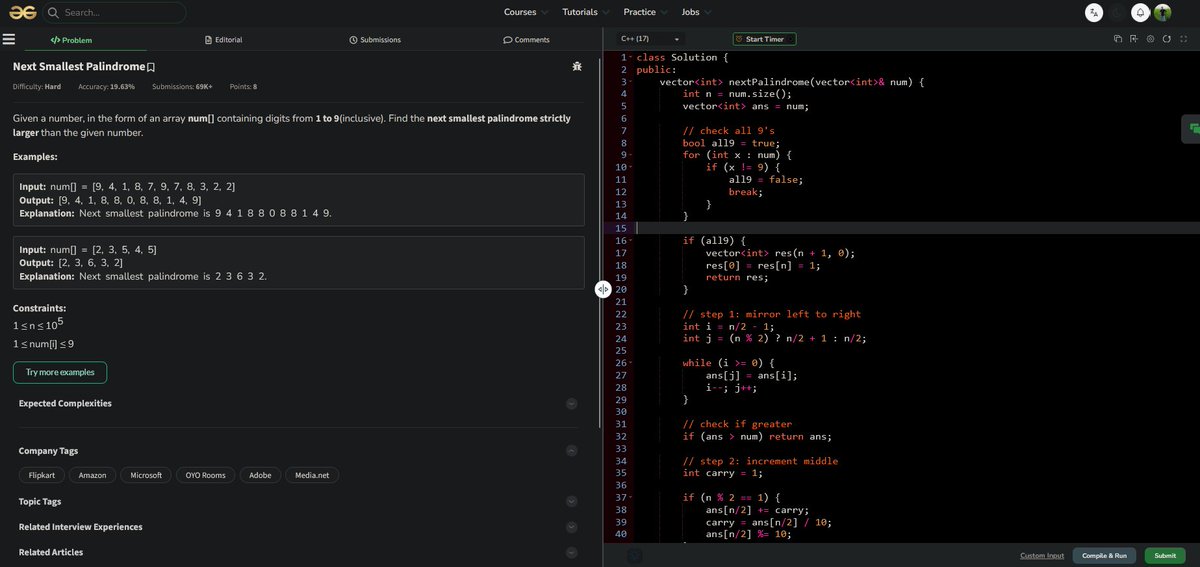
Task: Copy the editor code with copy icon
Action: pos(1118,39)
